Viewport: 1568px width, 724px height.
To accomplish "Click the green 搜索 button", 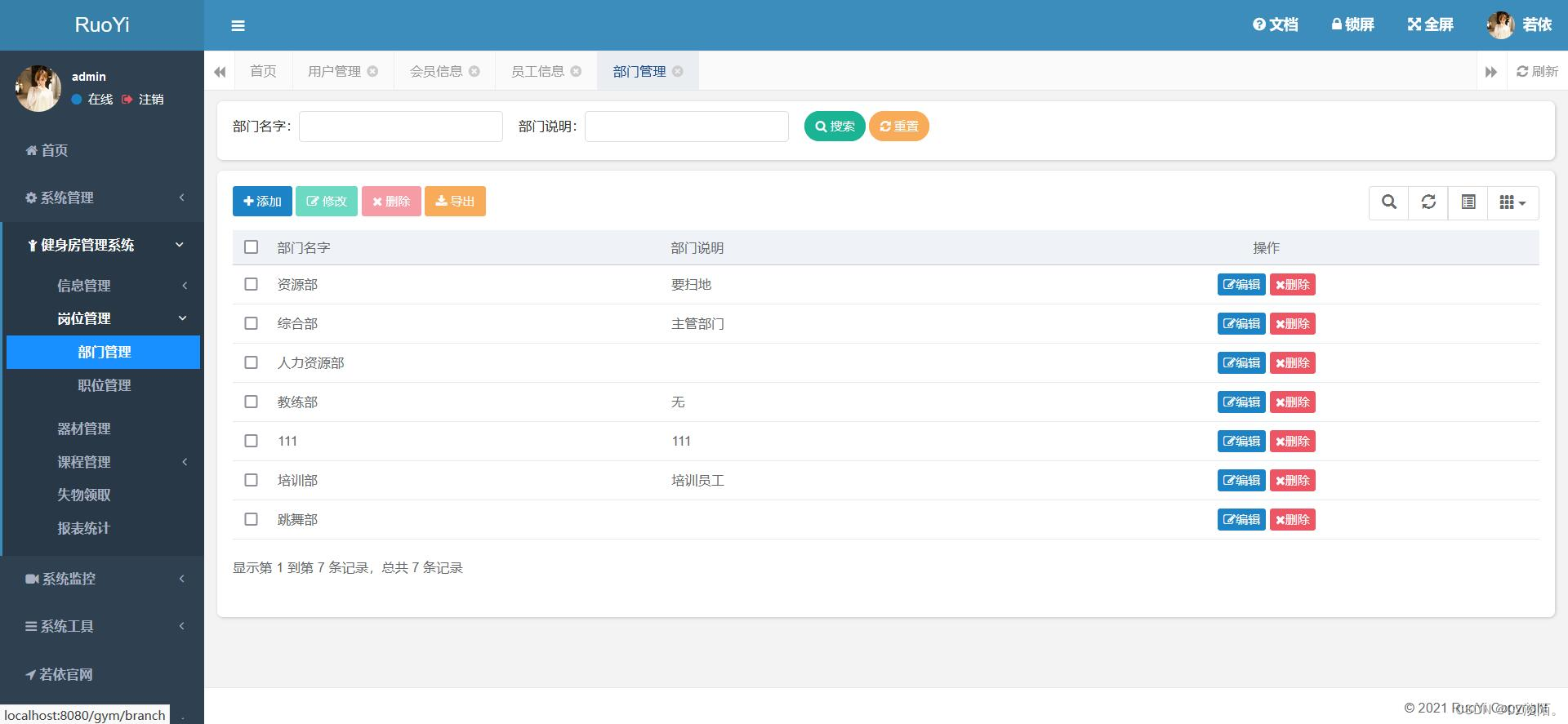I will 835,127.
